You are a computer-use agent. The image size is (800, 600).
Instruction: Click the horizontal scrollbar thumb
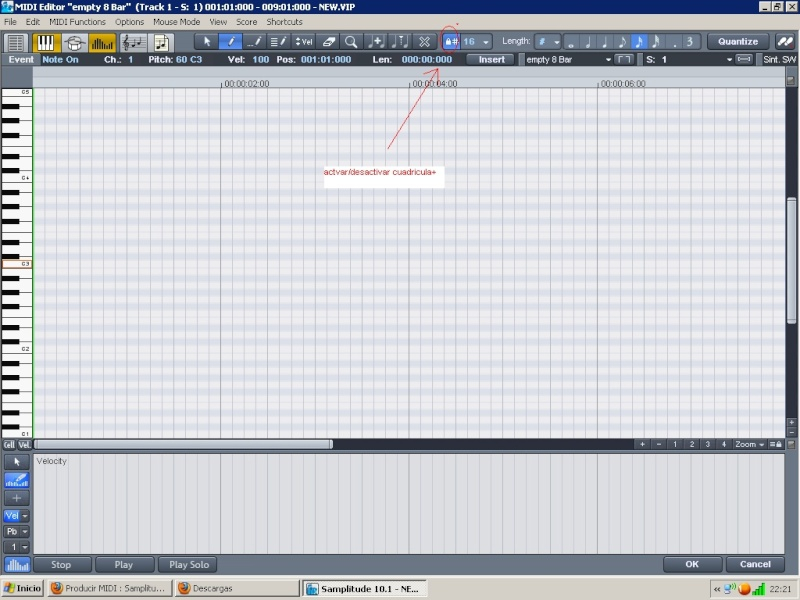tap(184, 444)
